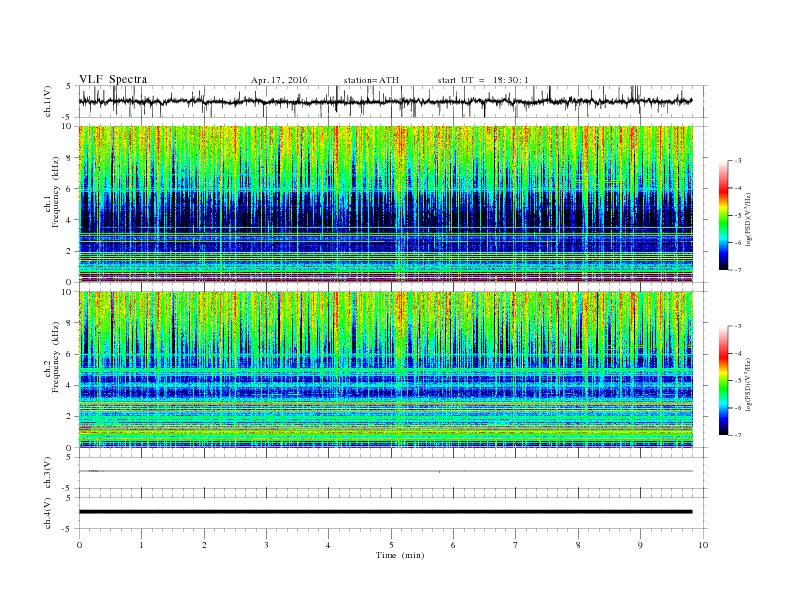Click the "-5" label on ch.2 colorbar
This screenshot has height=612, width=792.
[738, 381]
